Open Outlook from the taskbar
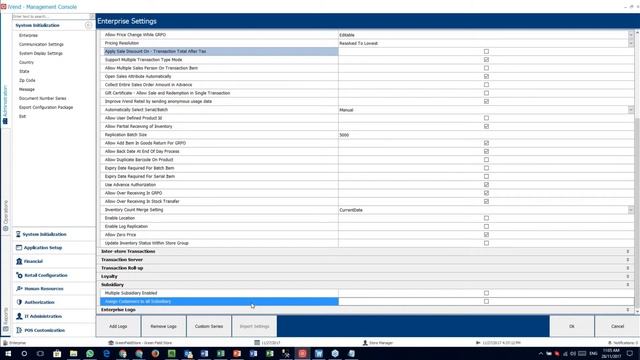640x360 pixels. 188,353
